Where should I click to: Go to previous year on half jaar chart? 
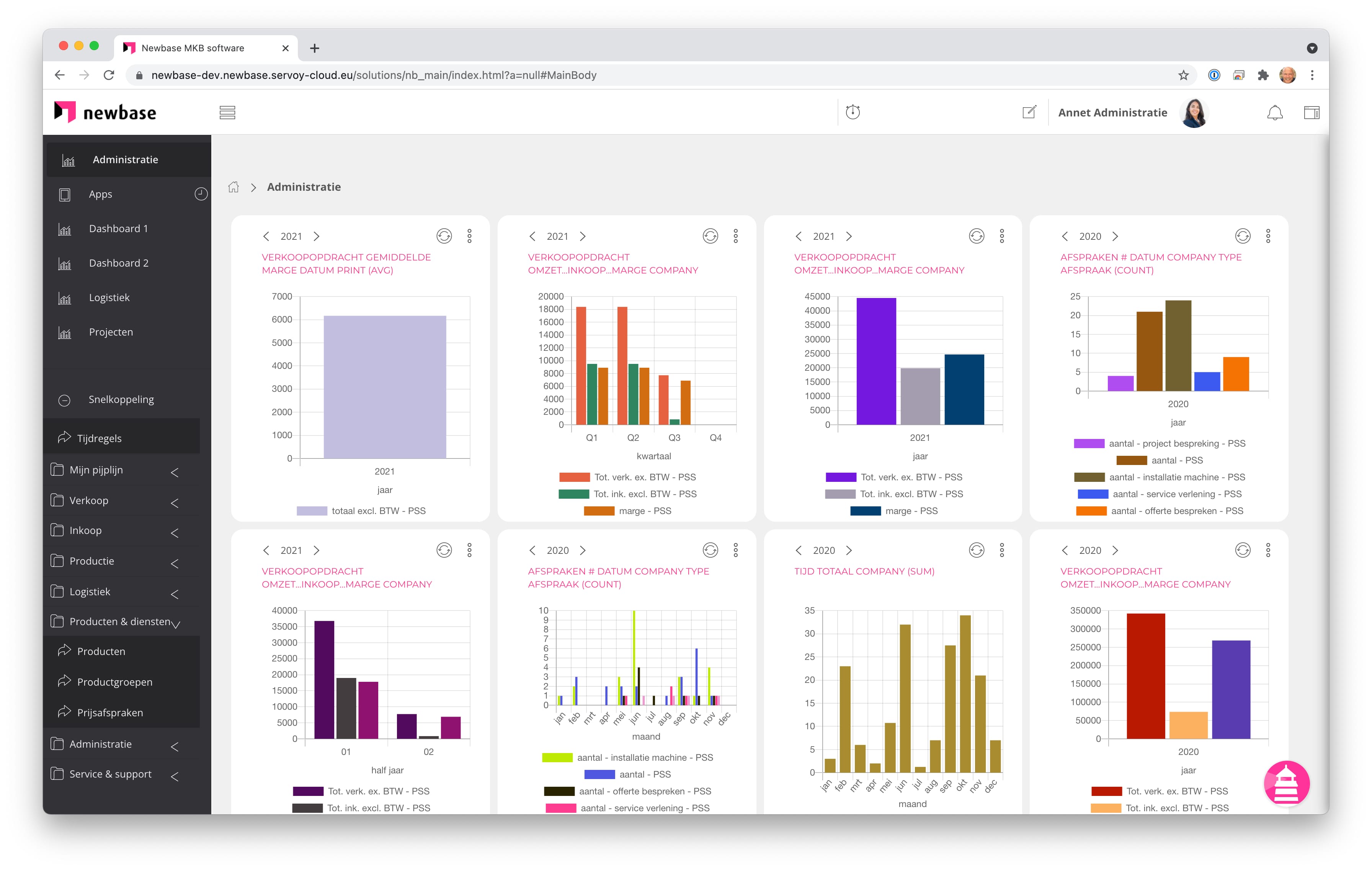pos(266,551)
